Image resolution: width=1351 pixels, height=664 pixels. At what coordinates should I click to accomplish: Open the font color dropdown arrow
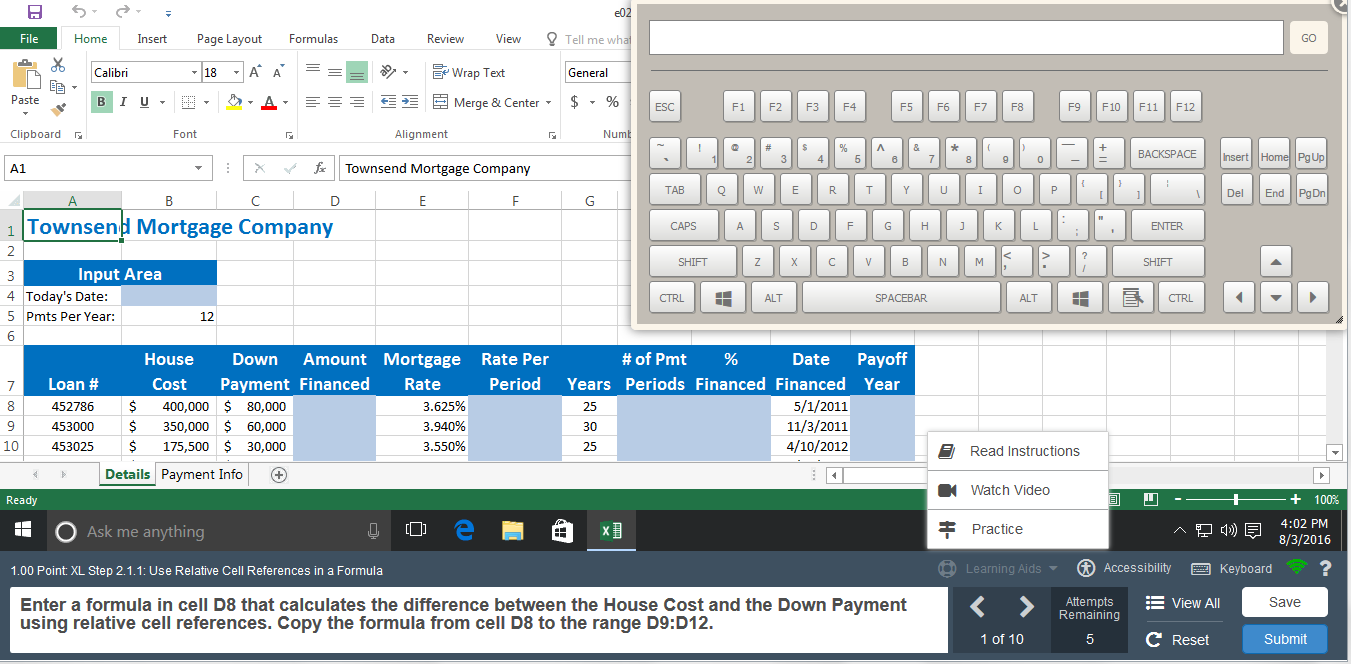[284, 102]
